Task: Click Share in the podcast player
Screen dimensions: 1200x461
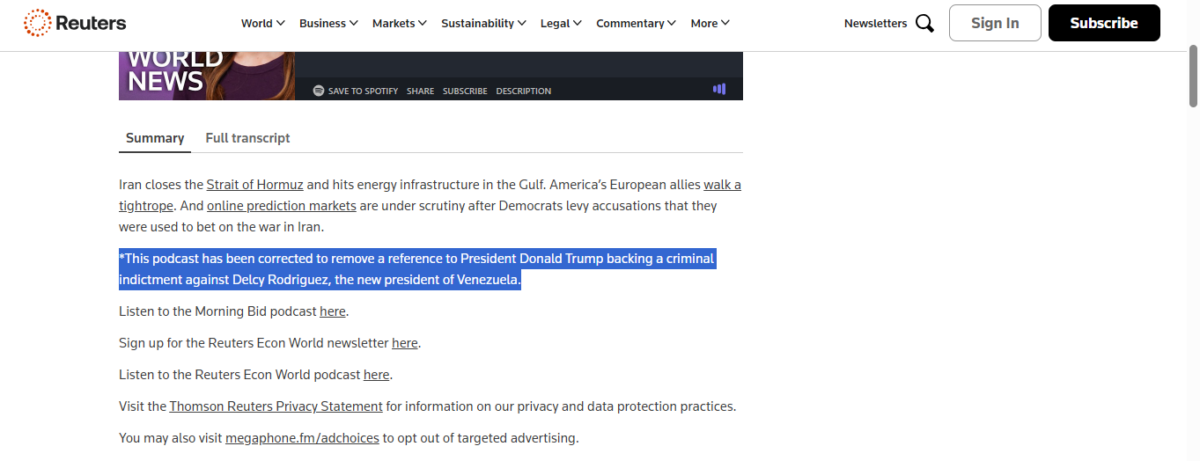Action: (420, 91)
